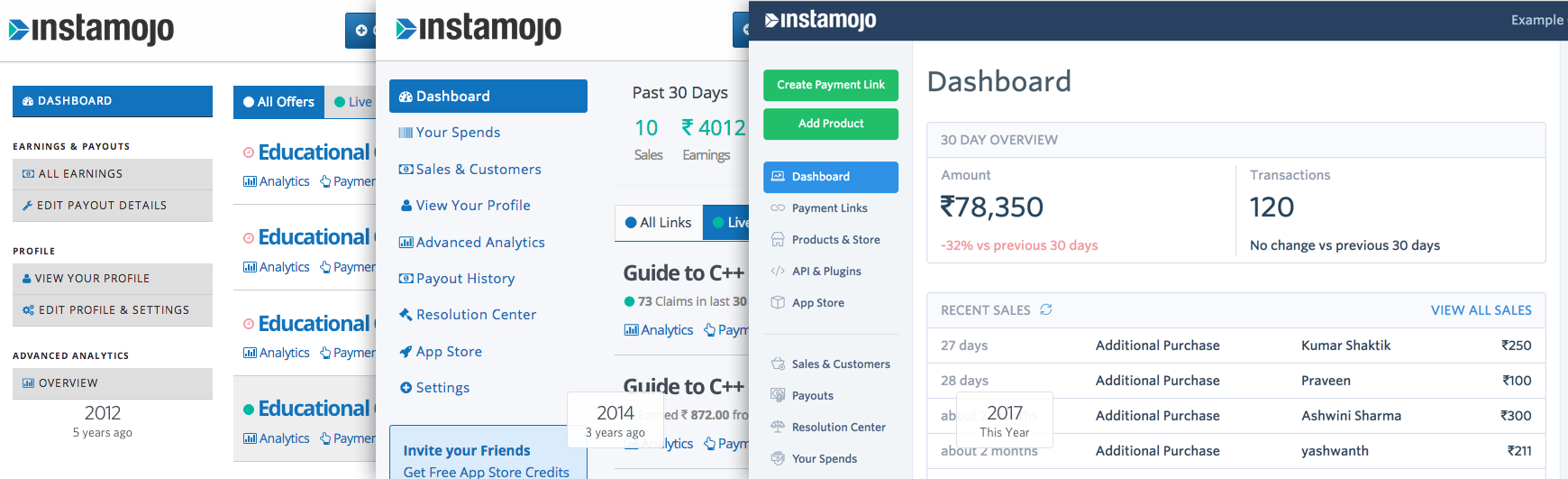Click gear icon beside Settings in 2014
The width and height of the screenshot is (1568, 479).
tap(406, 388)
